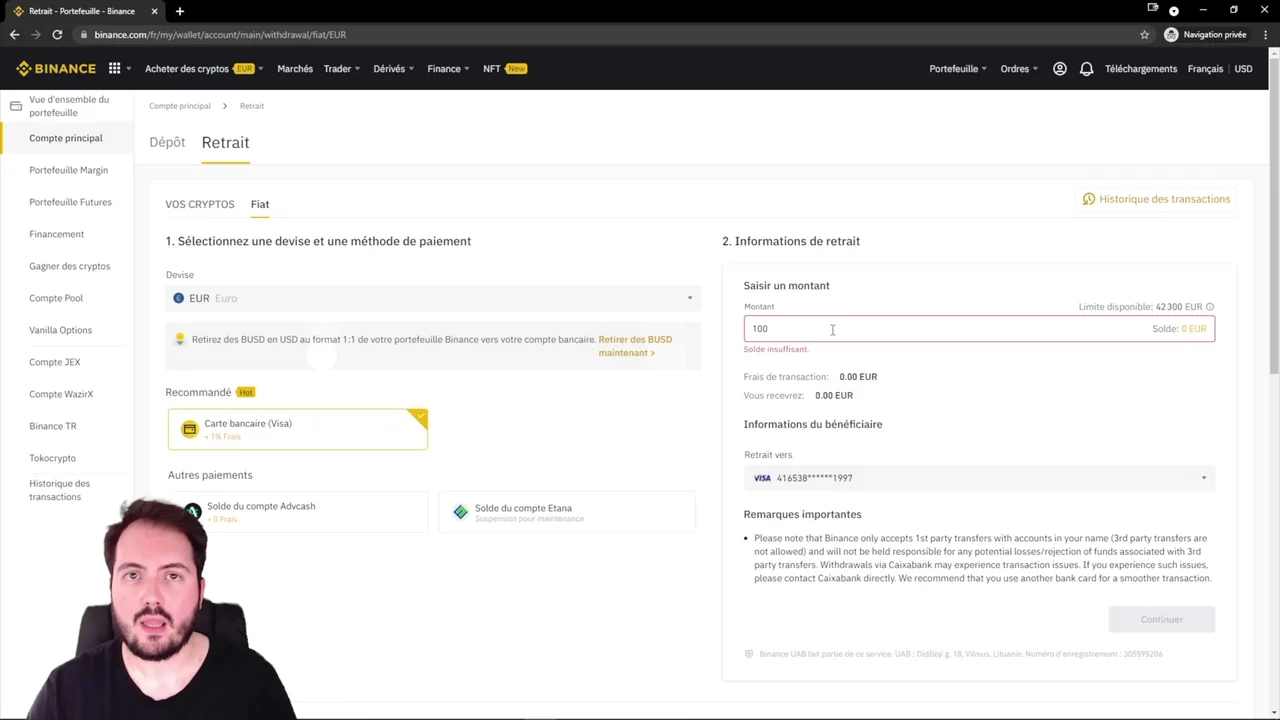Select Compte principal in sidebar
The image size is (1280, 720).
tap(66, 138)
